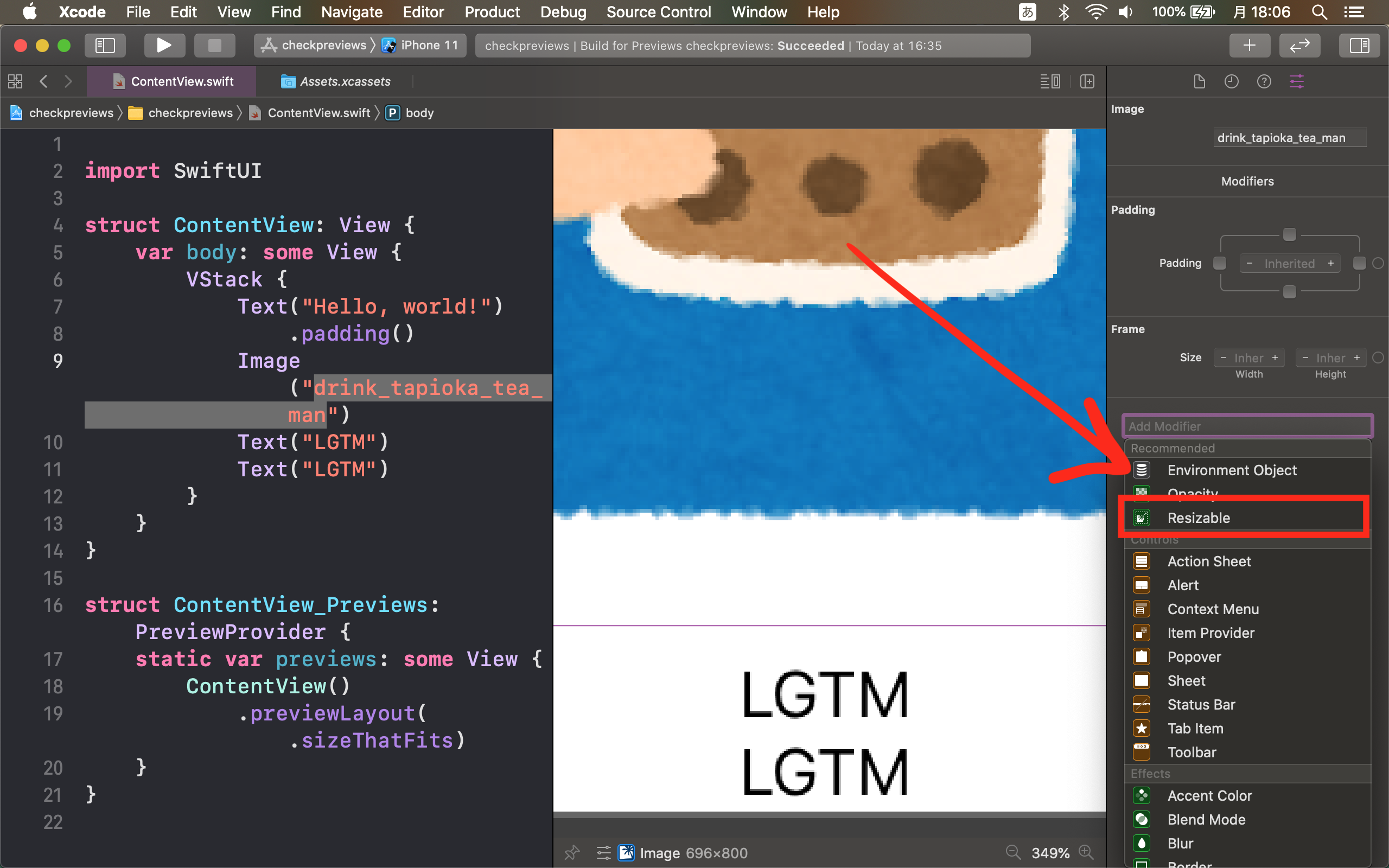1389x868 pixels.
Task: Click the code review arrows icon
Action: (1299, 46)
